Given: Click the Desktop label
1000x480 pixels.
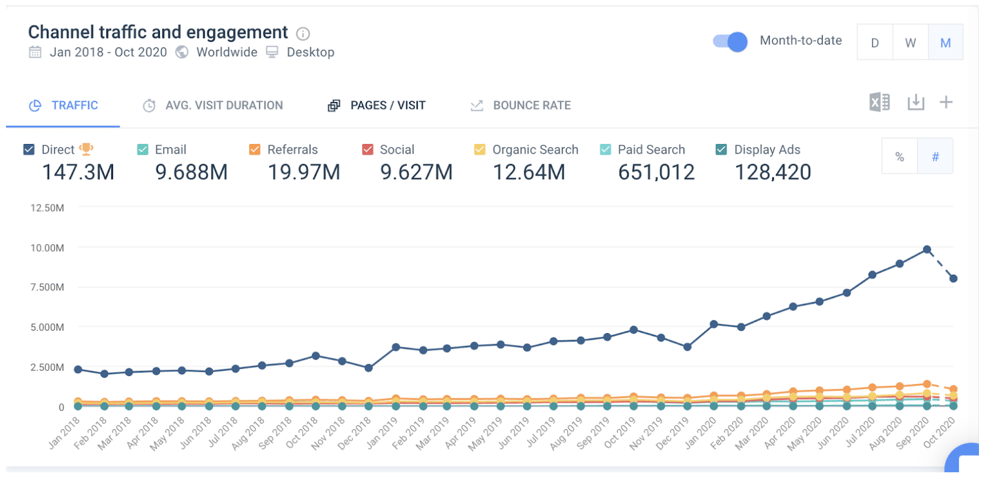Looking at the screenshot, I should [x=311, y=52].
